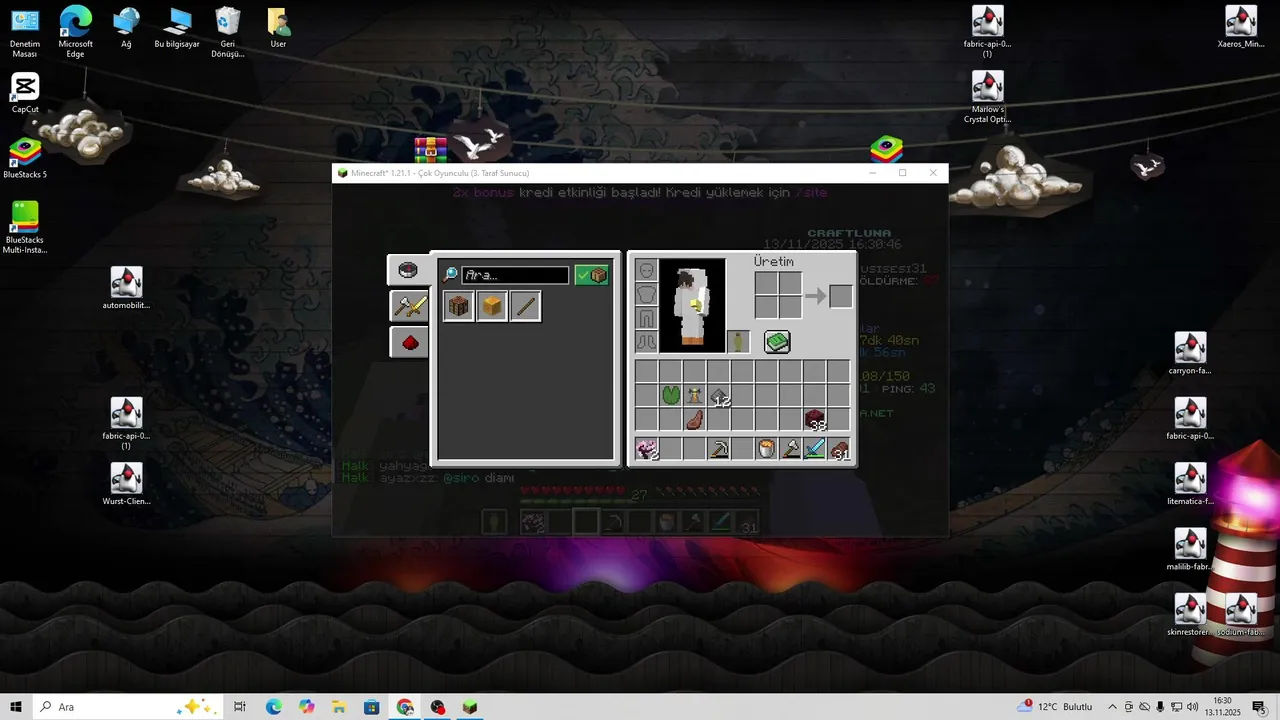Select the stick recipe
Image resolution: width=1280 pixels, height=720 pixels.
526,306
